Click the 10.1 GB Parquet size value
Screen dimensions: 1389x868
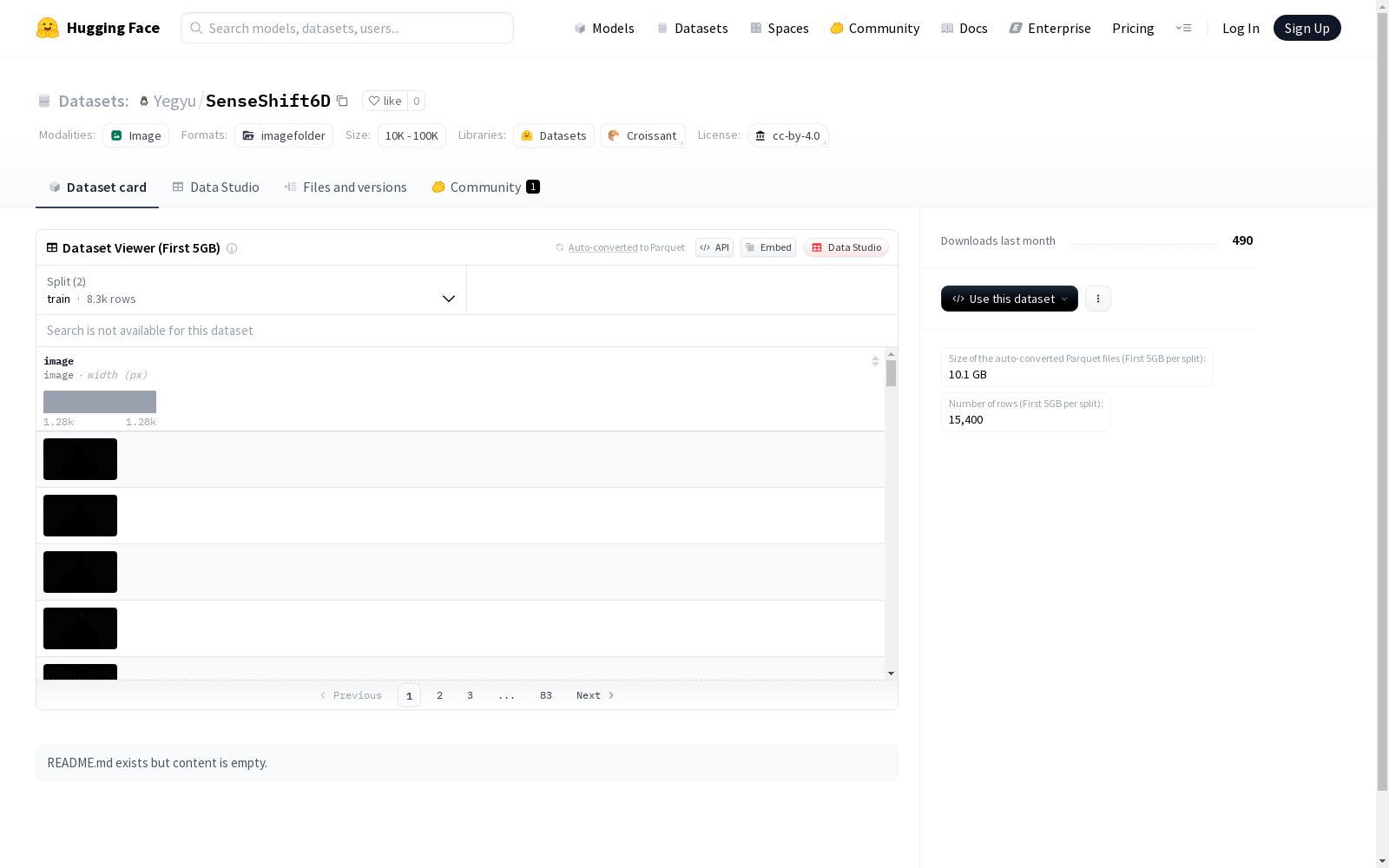point(968,374)
